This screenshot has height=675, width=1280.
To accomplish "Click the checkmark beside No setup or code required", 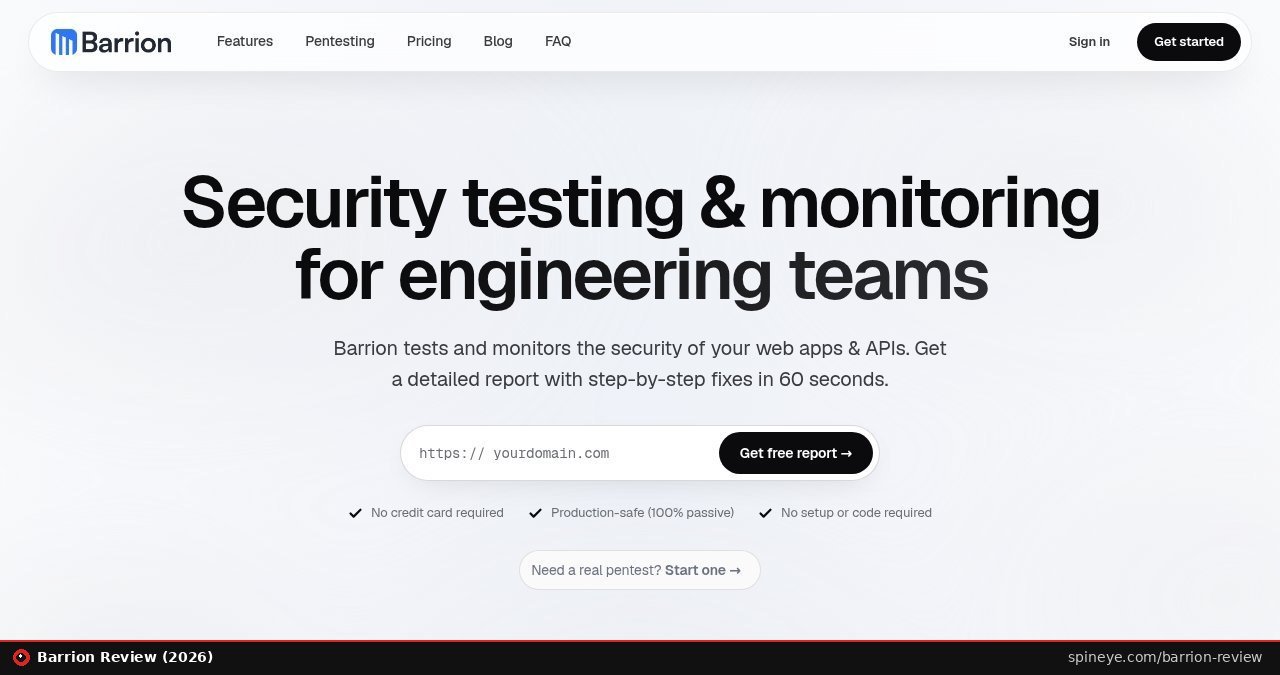I will [x=765, y=513].
